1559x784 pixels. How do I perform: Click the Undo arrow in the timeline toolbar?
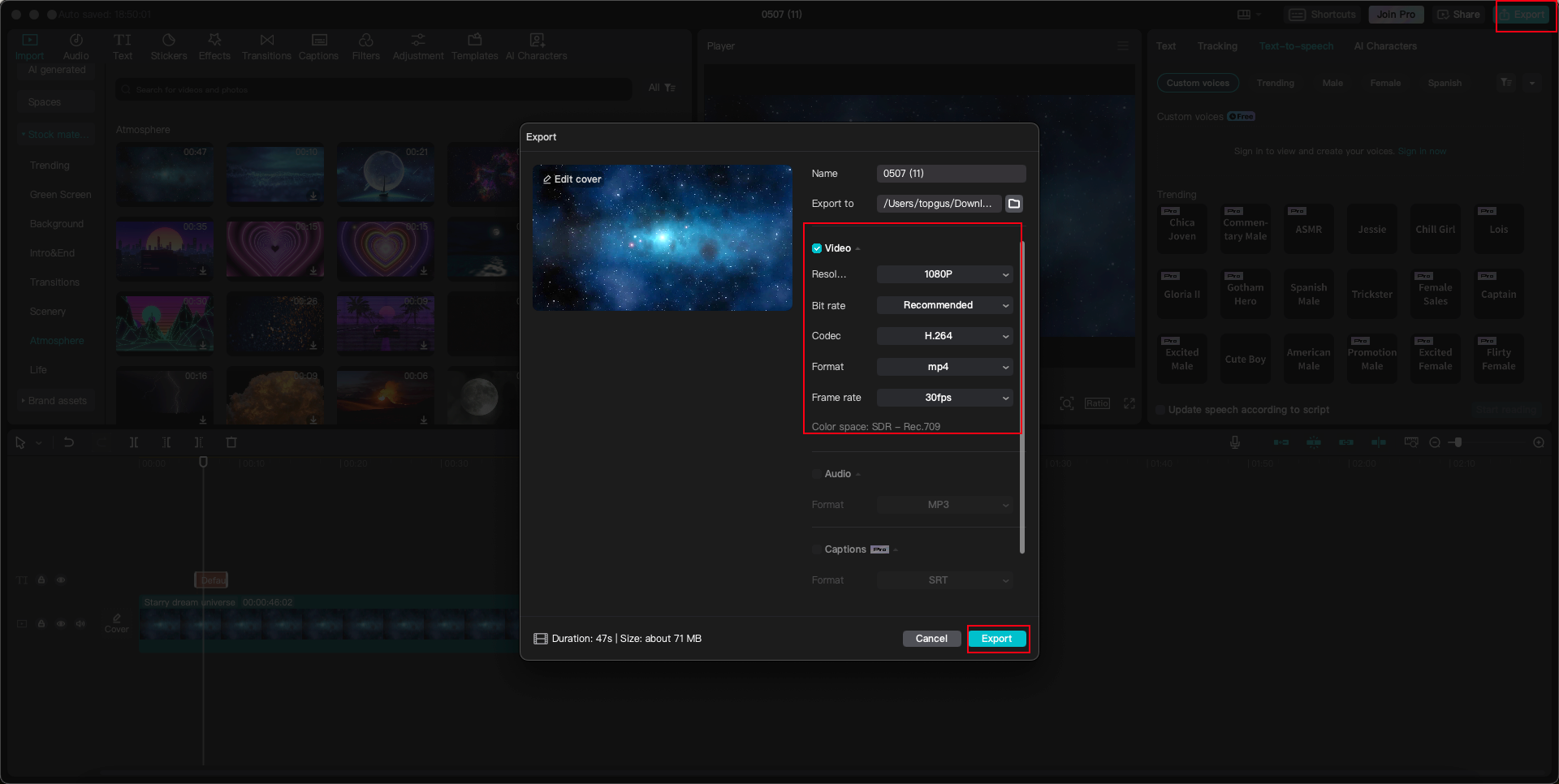coord(69,442)
